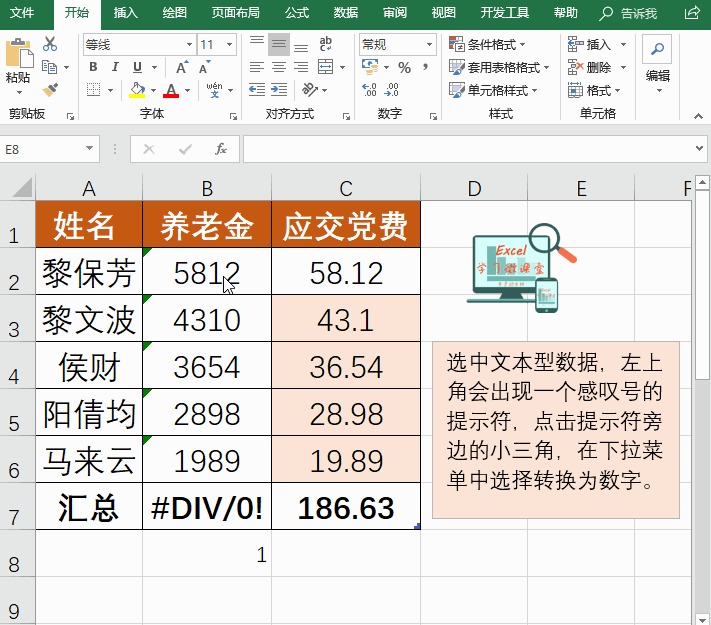
Task: Click vertical scrollbar down arrow
Action: 702,619
